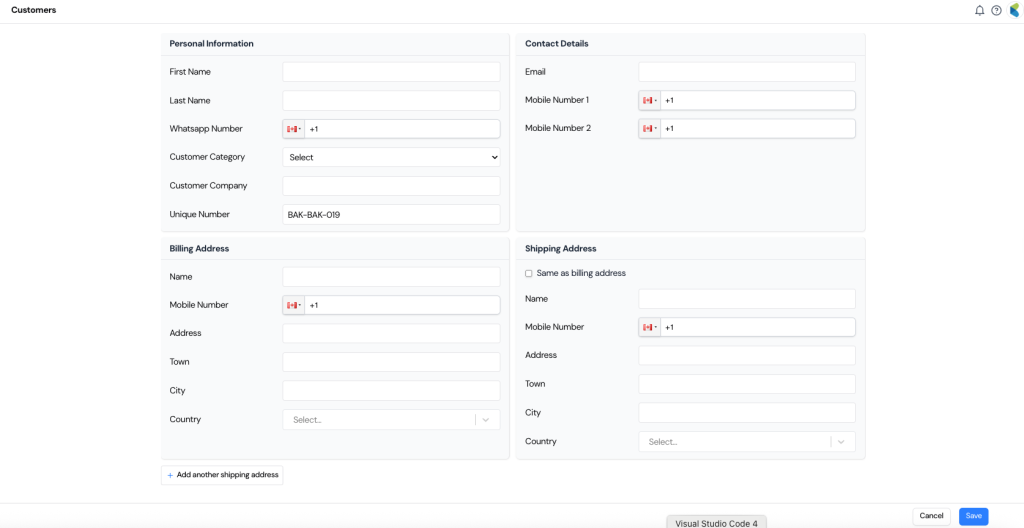Click the Save button
Screen dimensions: 1024x528
tap(973, 516)
